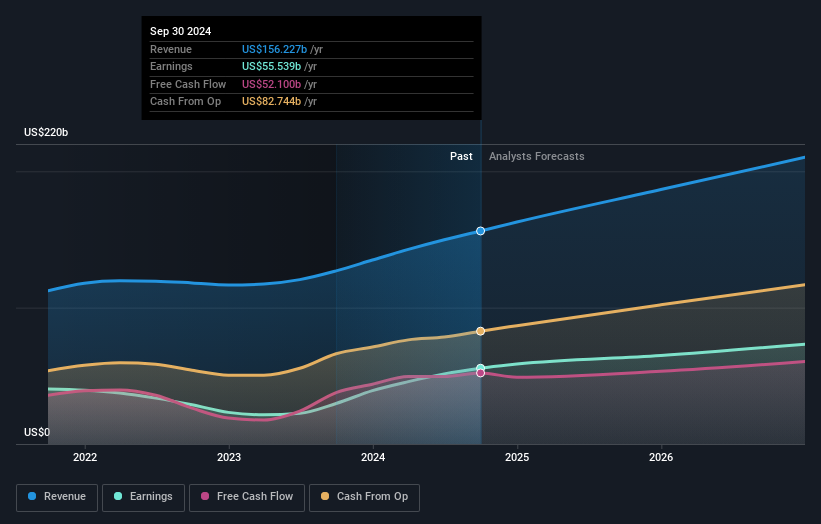The width and height of the screenshot is (821, 524).
Task: Toggle the Cash From Op legend button
Action: (364, 497)
